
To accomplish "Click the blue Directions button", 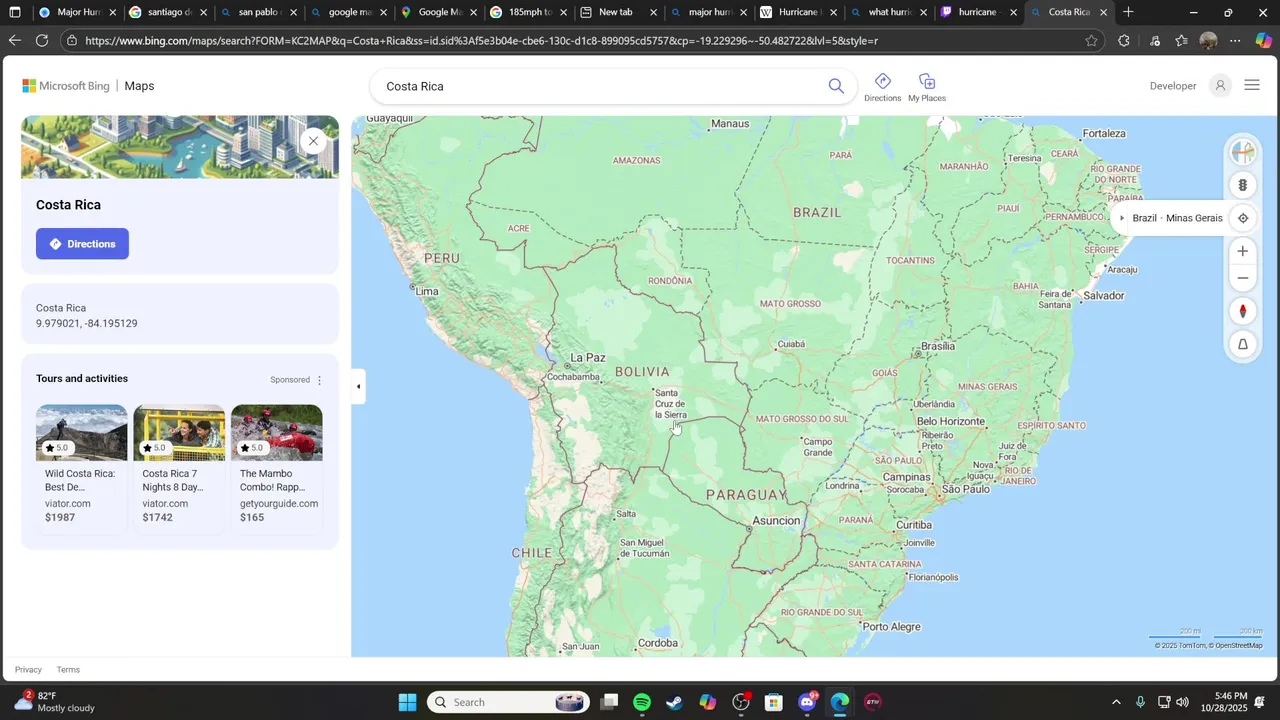I will 82,244.
